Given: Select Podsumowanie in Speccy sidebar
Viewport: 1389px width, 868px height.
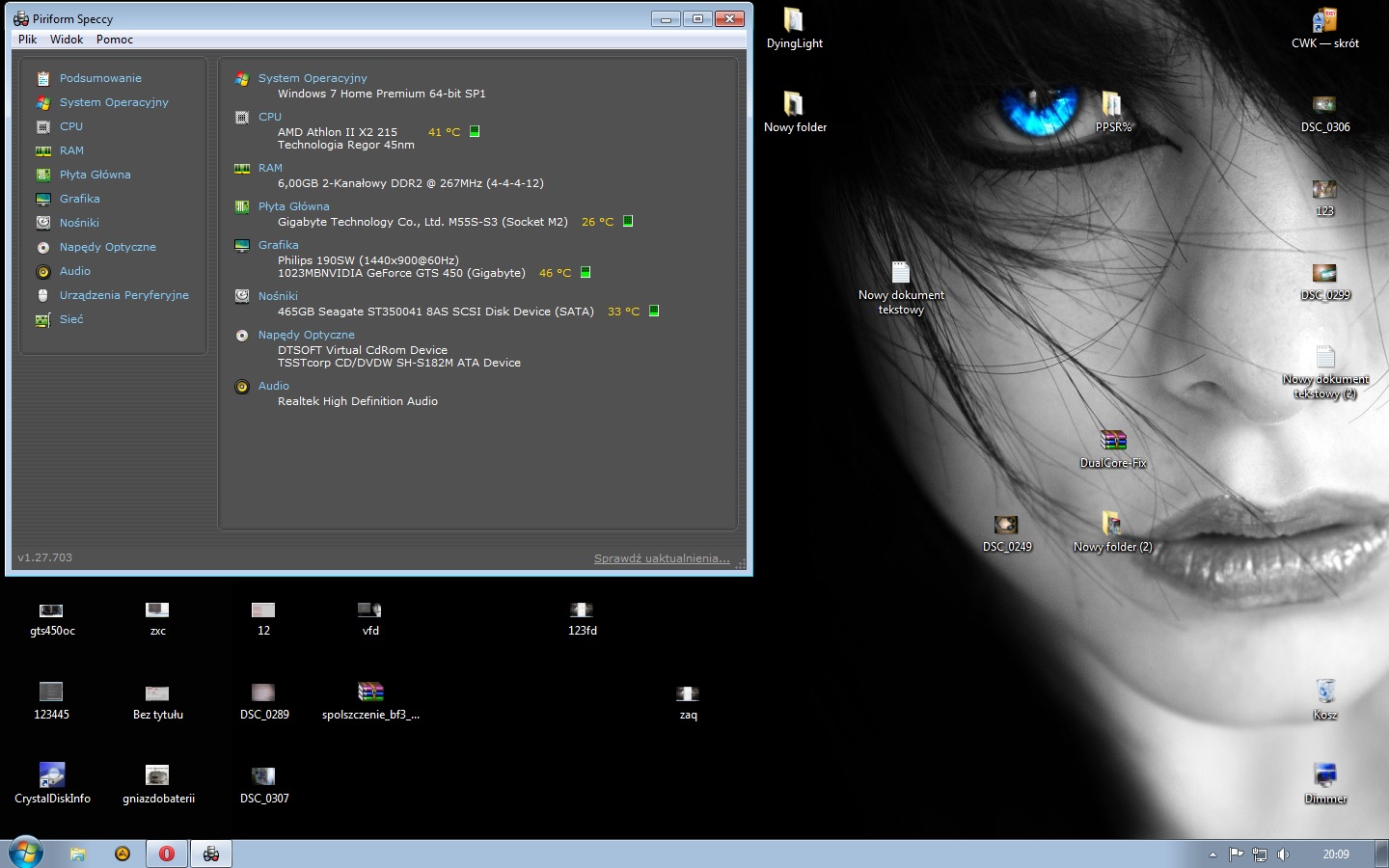Looking at the screenshot, I should click(100, 78).
